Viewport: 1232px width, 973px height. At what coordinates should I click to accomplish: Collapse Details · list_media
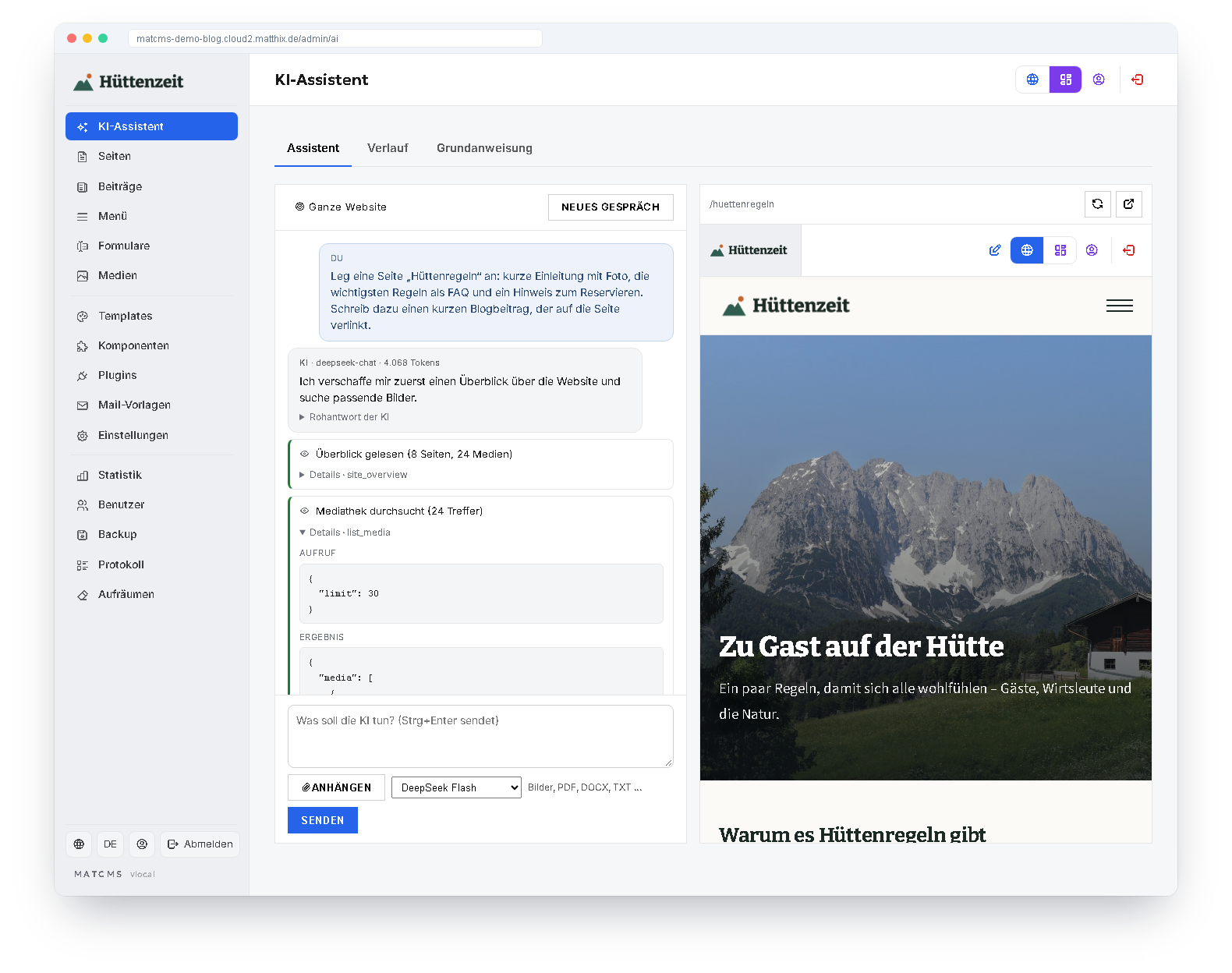pyautogui.click(x=345, y=532)
